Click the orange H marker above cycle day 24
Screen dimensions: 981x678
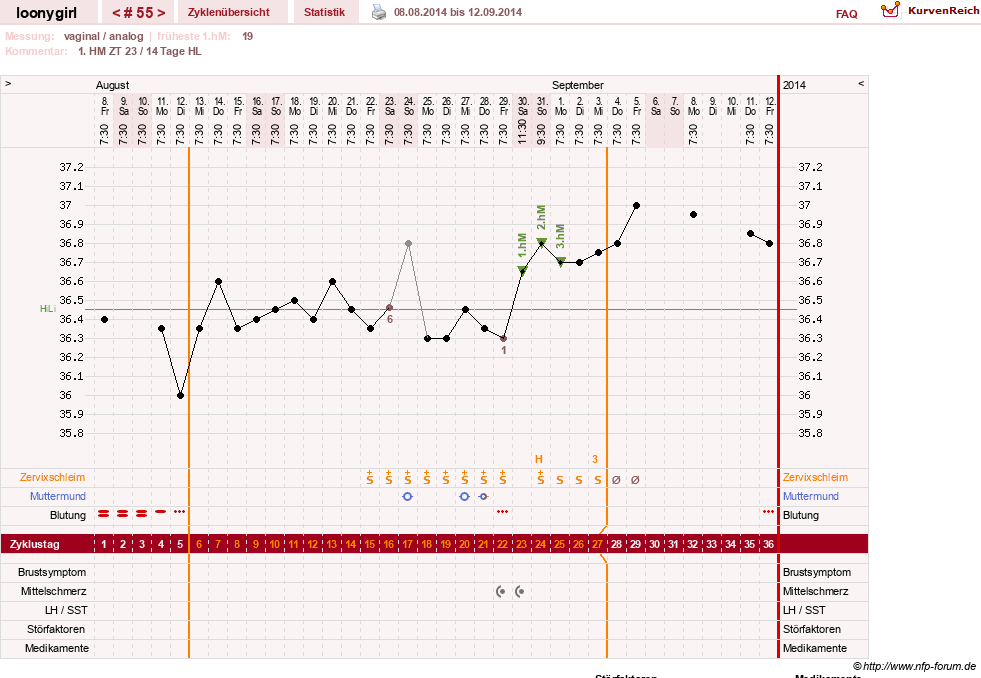(x=539, y=459)
